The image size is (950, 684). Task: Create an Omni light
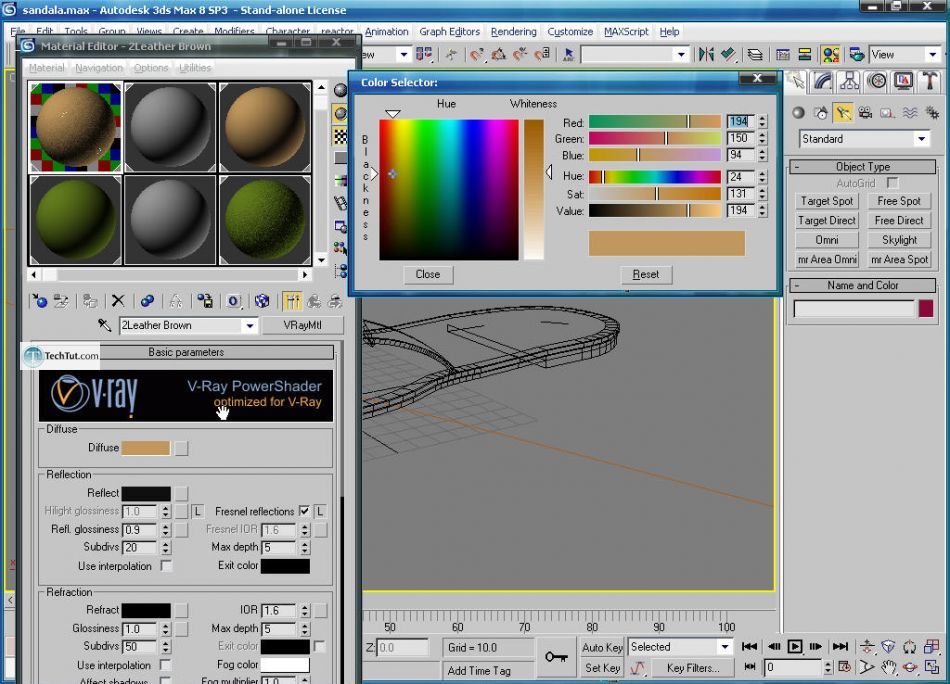[x=826, y=240]
